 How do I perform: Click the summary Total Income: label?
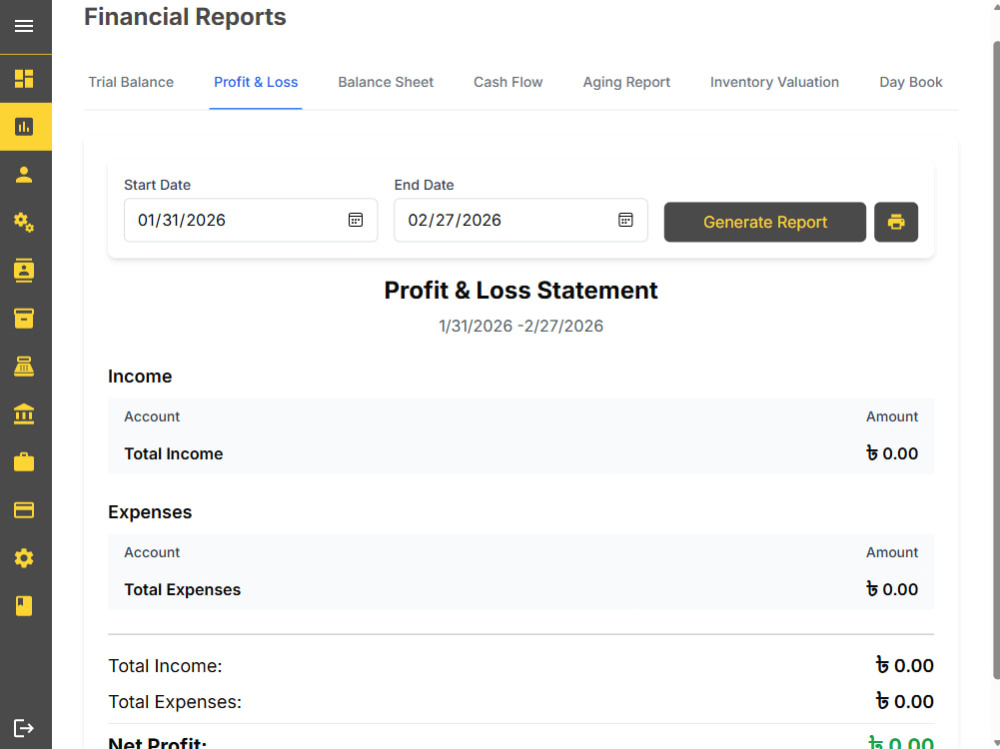pyautogui.click(x=165, y=666)
